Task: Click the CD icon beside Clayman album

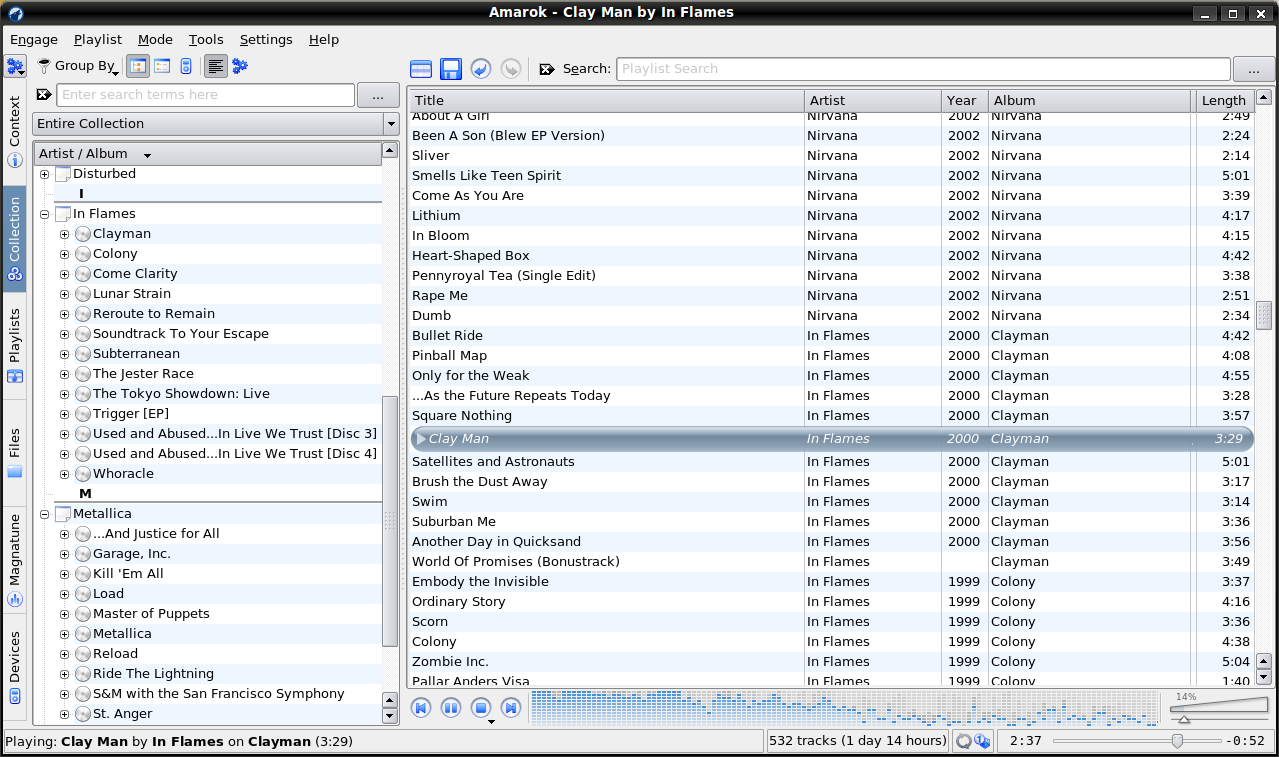Action: (83, 234)
